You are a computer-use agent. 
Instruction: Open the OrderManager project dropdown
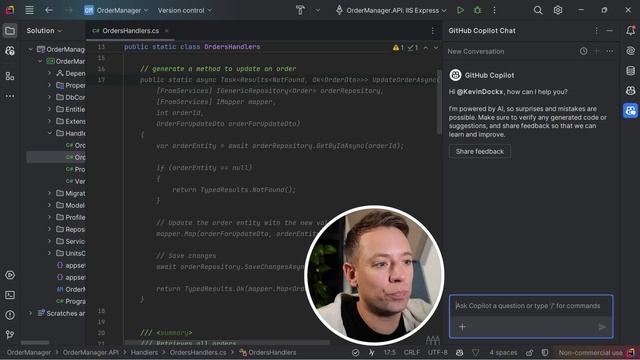116,10
